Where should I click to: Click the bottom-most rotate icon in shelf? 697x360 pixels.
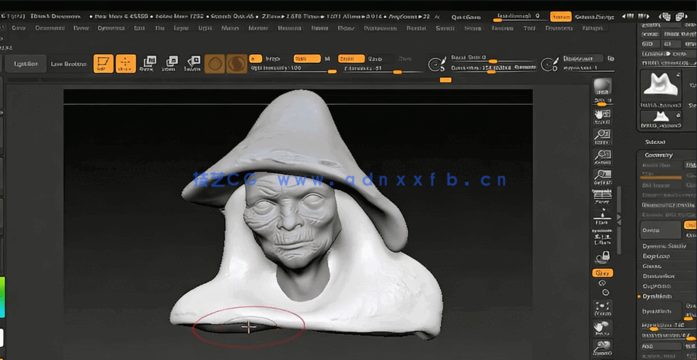click(602, 348)
